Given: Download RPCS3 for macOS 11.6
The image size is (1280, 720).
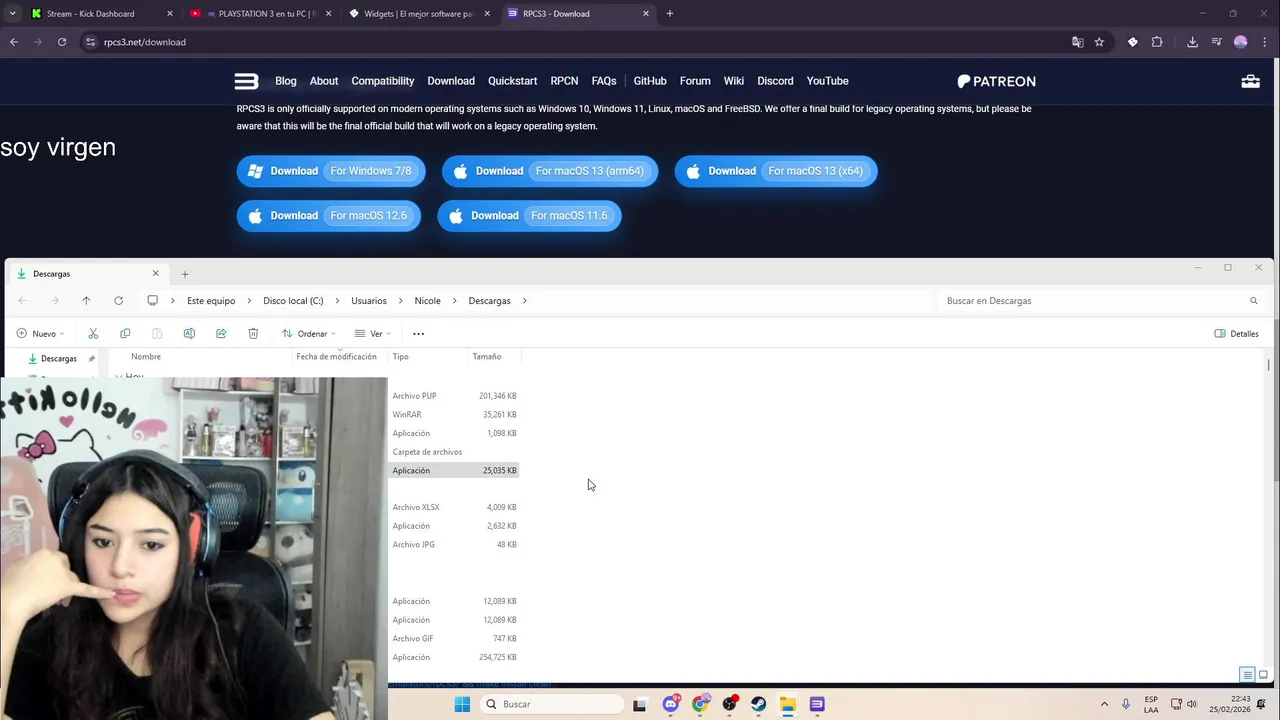Looking at the screenshot, I should click(529, 215).
